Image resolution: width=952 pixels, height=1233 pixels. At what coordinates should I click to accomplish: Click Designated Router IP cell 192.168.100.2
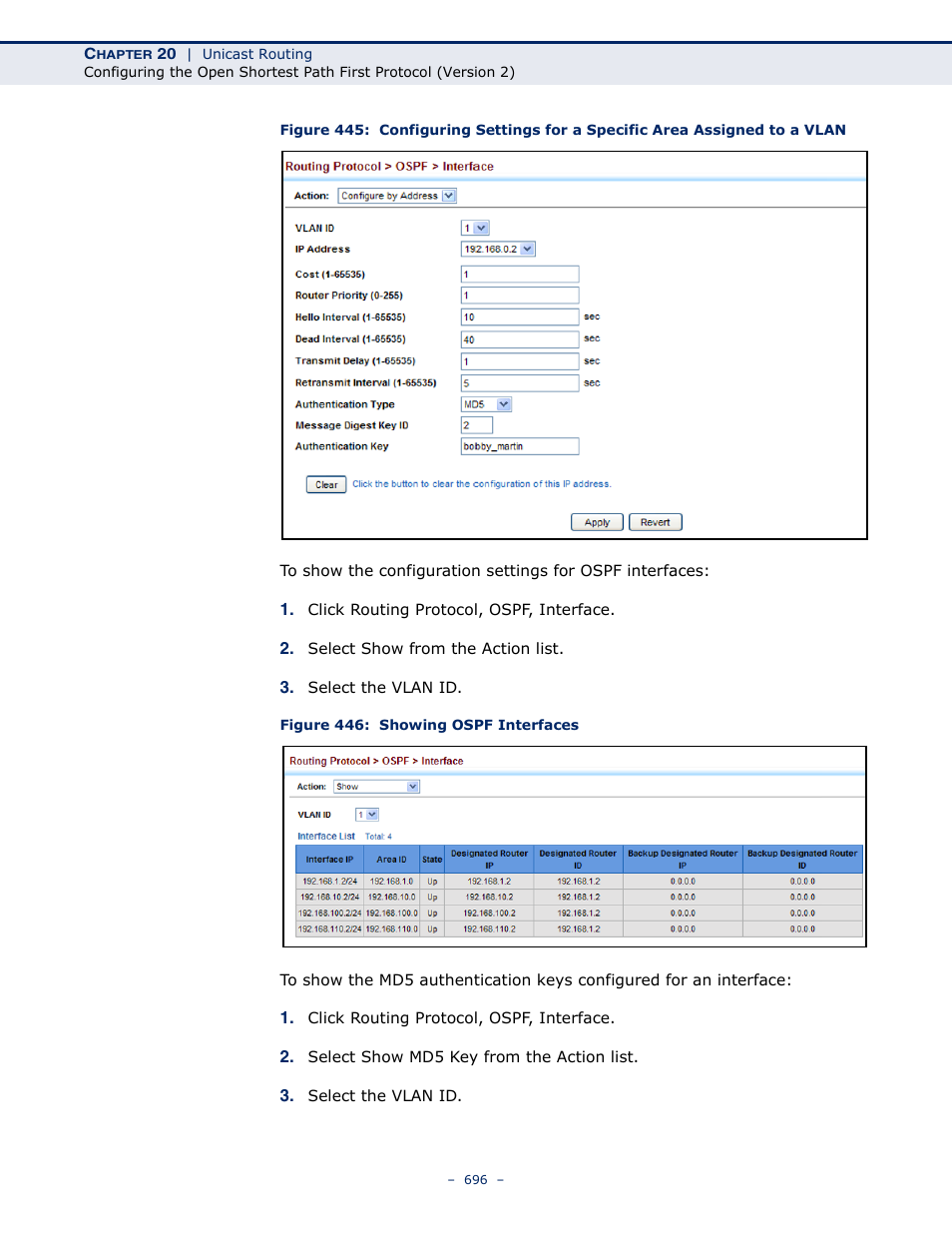coord(489,914)
